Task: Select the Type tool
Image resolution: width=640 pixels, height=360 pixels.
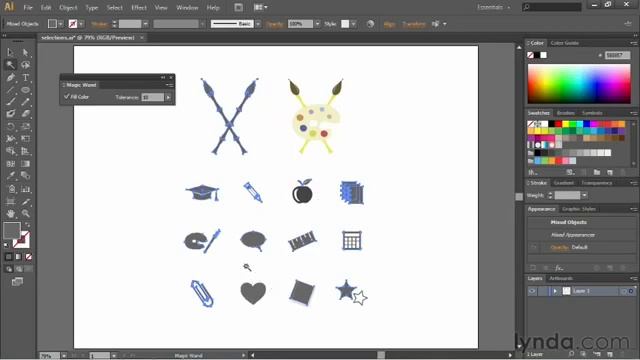Action: (x=25, y=77)
